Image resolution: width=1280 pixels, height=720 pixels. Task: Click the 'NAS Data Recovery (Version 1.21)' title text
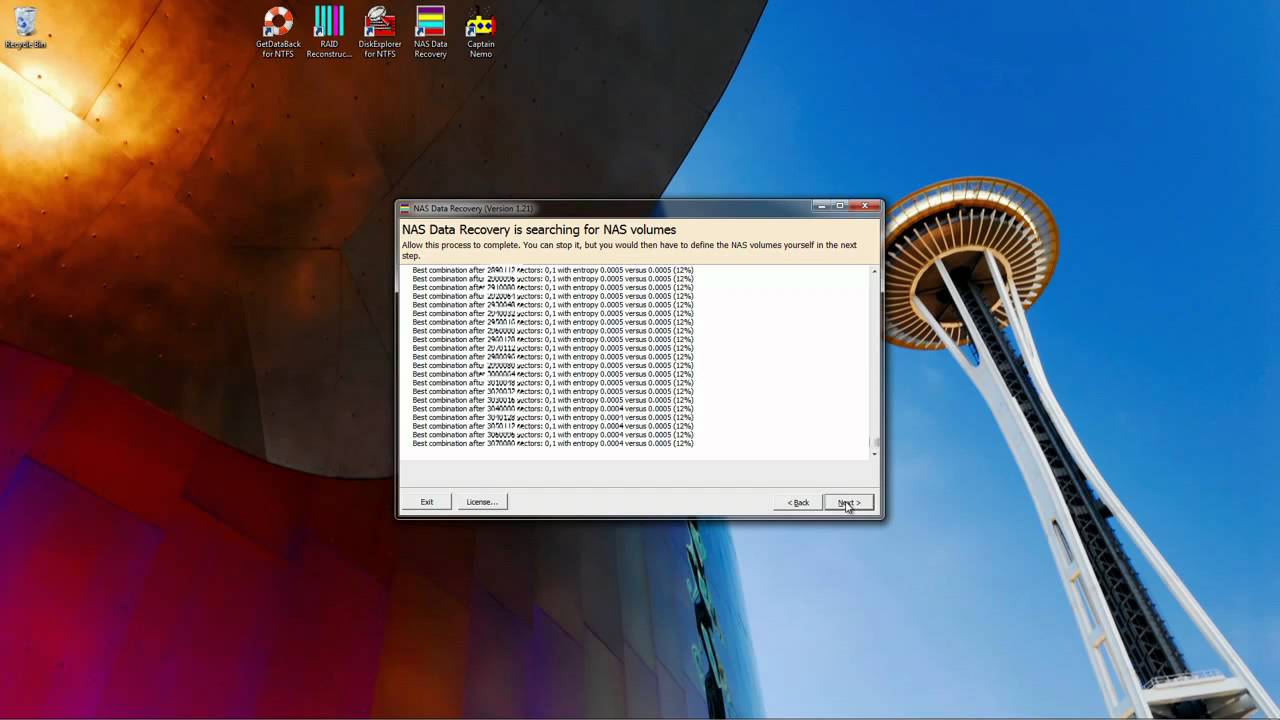pos(473,208)
